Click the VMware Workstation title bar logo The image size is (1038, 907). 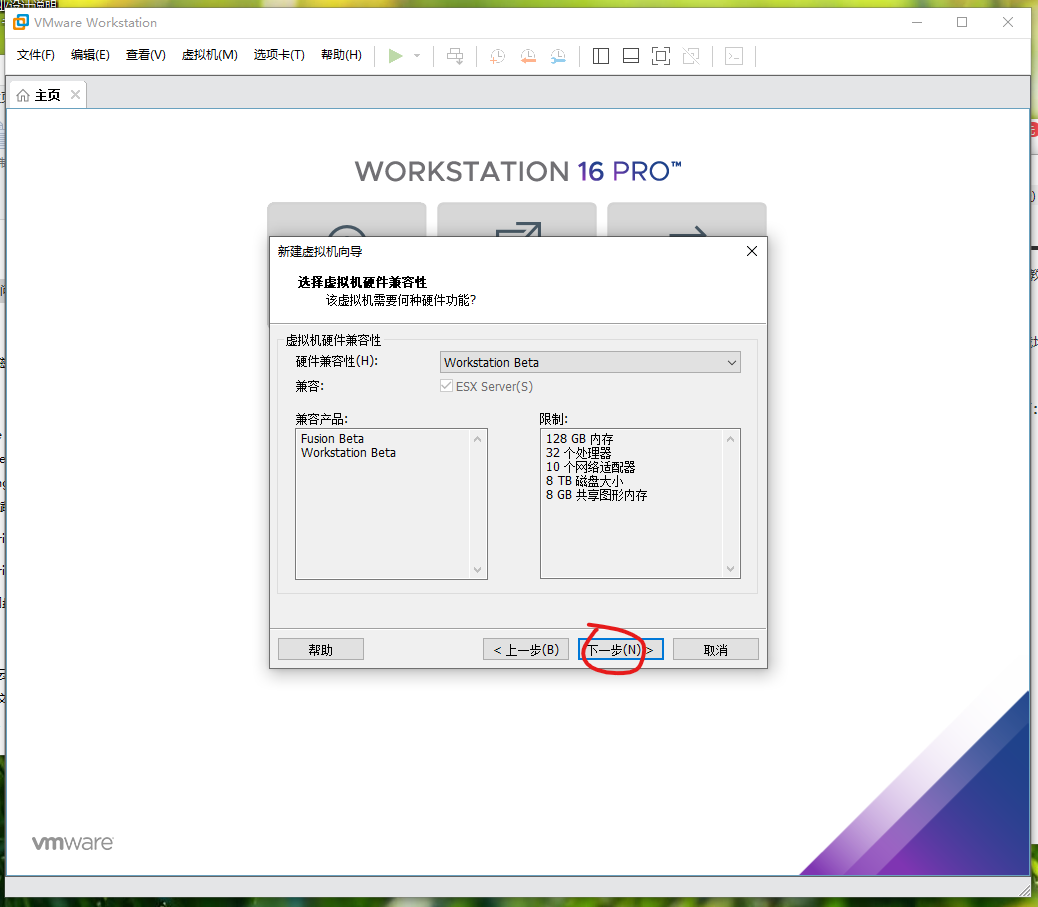(x=21, y=23)
